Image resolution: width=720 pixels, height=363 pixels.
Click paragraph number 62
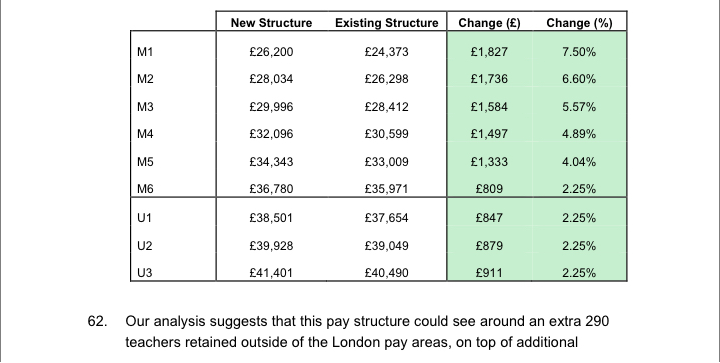97,321
